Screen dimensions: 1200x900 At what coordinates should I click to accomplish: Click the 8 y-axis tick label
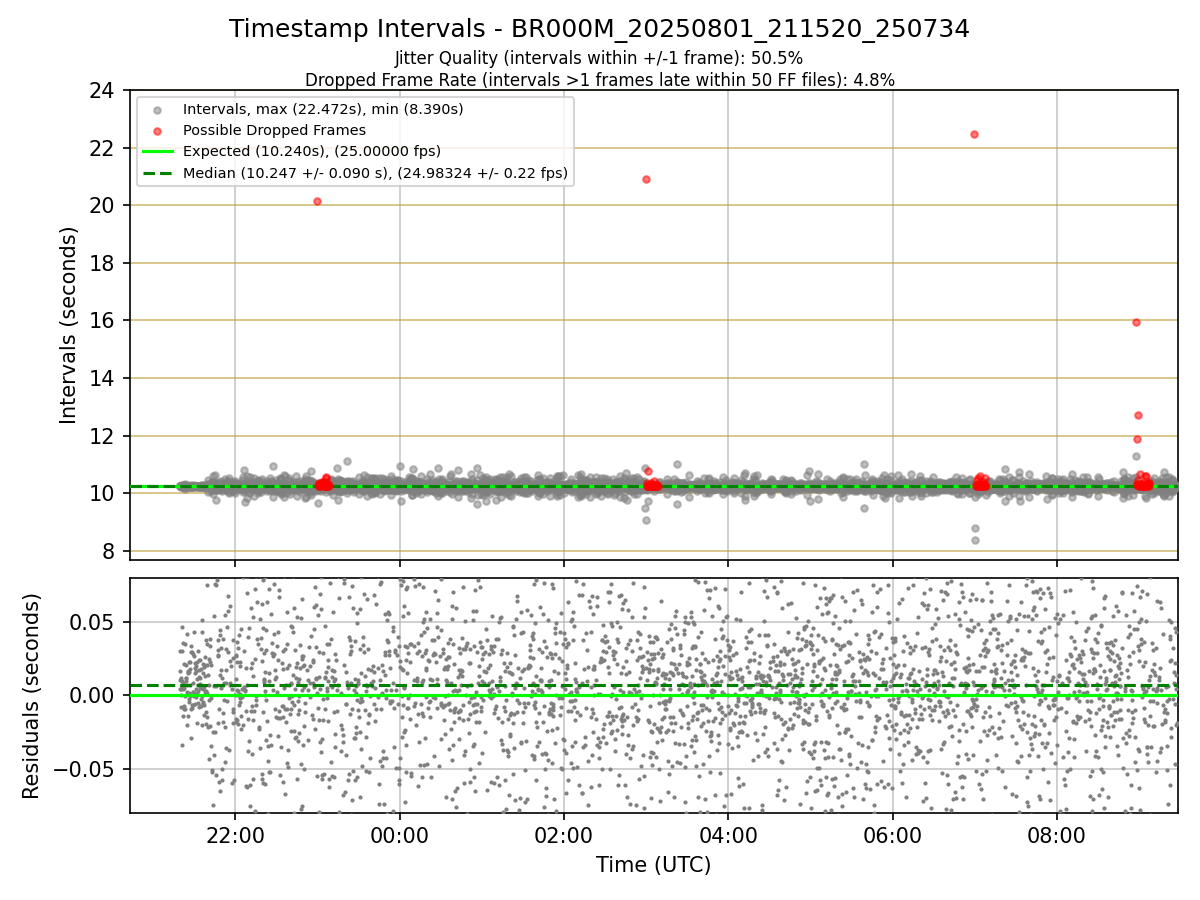[107, 551]
